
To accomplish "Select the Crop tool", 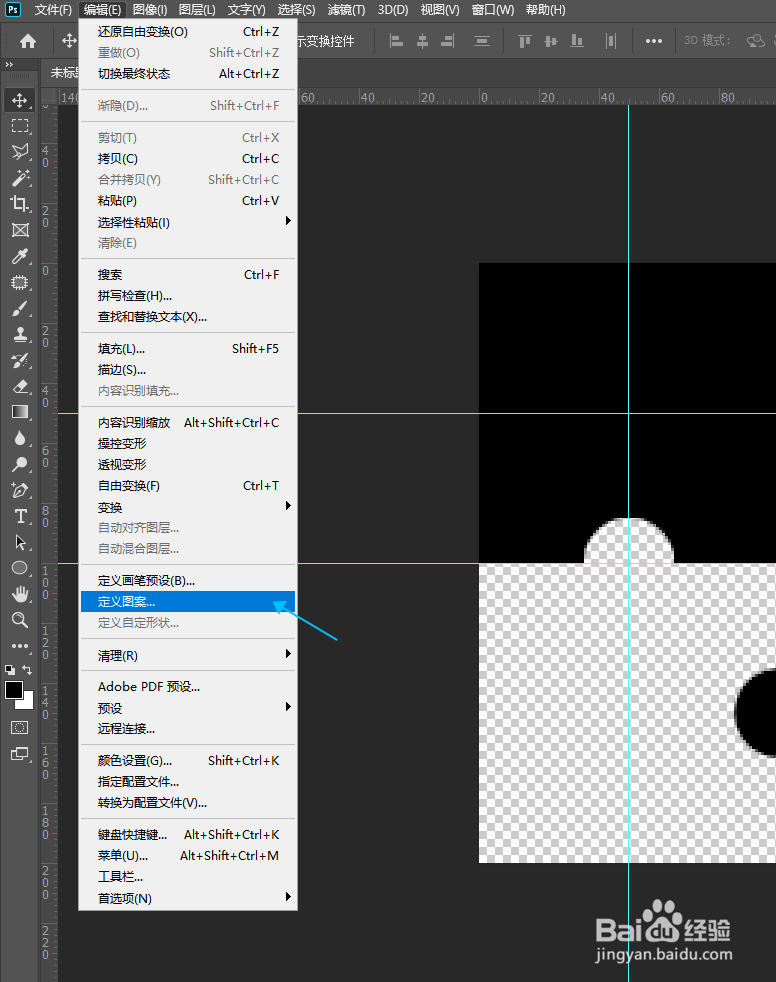I will [x=20, y=204].
